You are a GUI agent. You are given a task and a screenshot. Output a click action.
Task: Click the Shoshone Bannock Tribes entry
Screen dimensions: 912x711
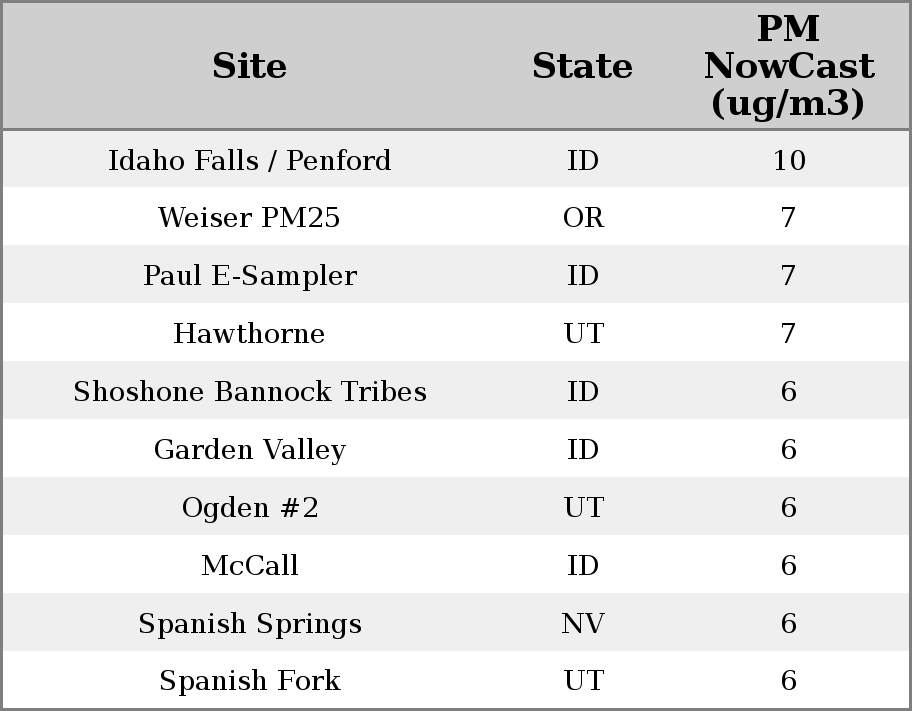point(249,392)
